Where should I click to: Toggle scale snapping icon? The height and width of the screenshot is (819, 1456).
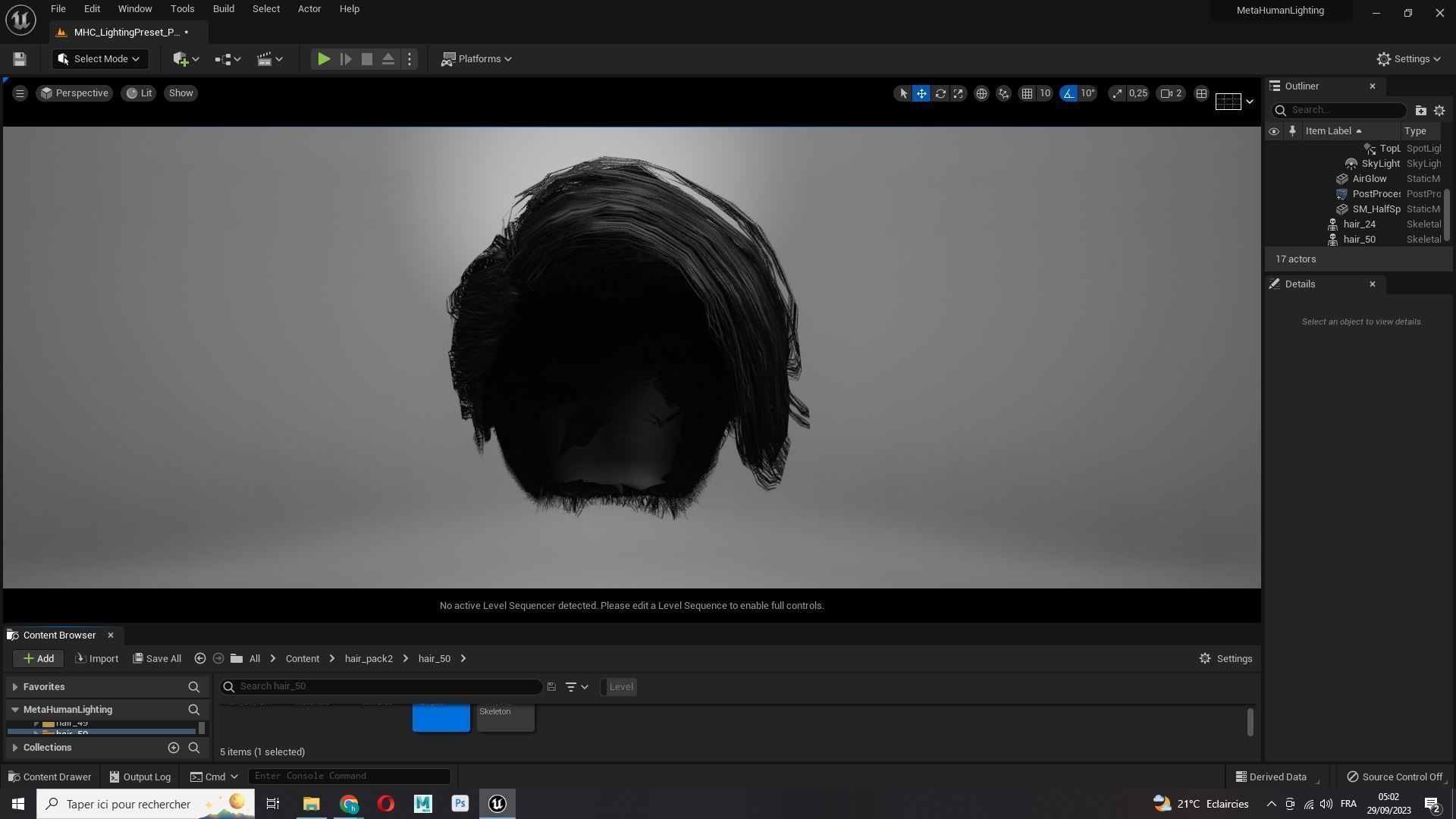1117,93
